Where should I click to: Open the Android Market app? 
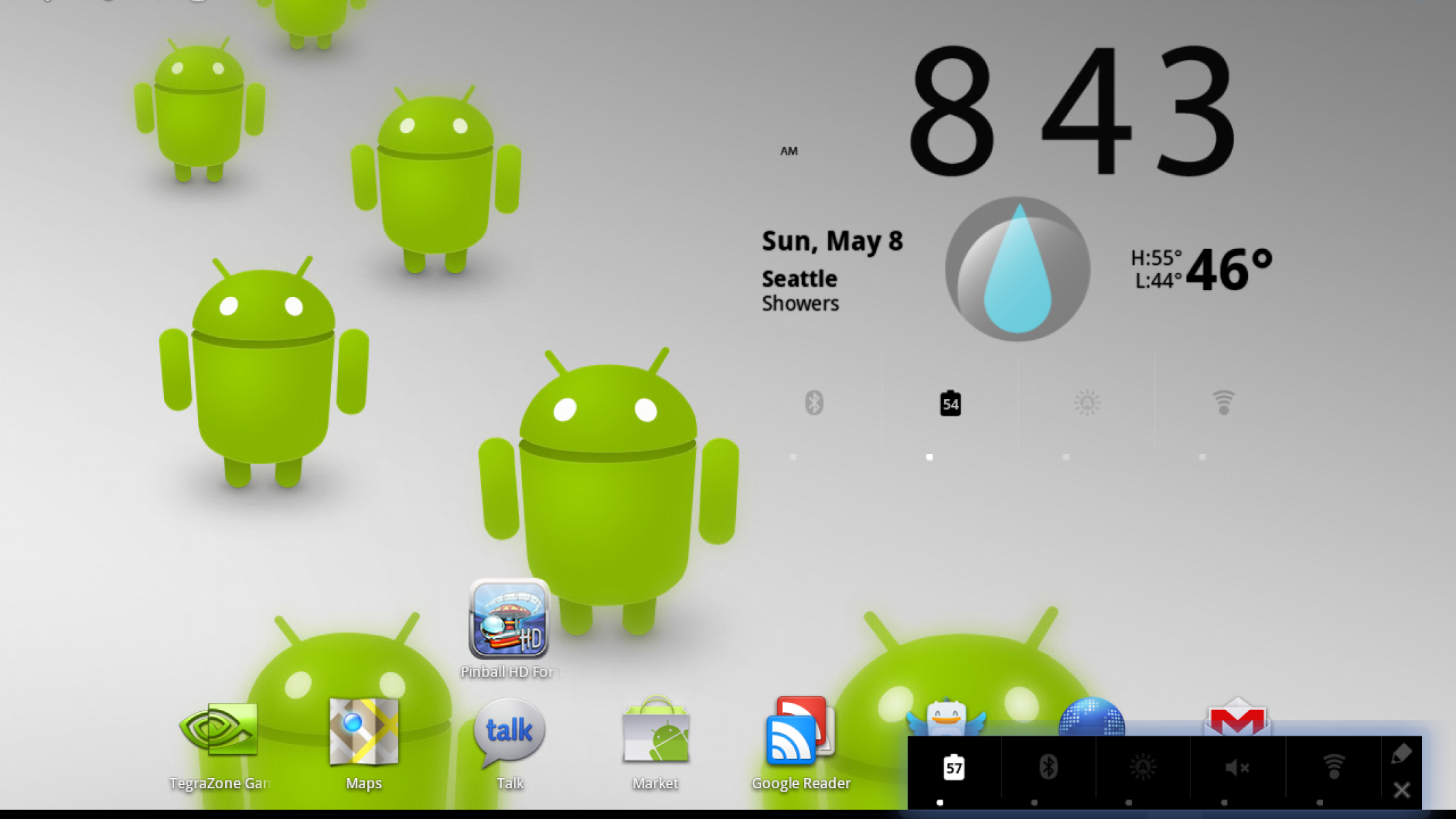(655, 732)
